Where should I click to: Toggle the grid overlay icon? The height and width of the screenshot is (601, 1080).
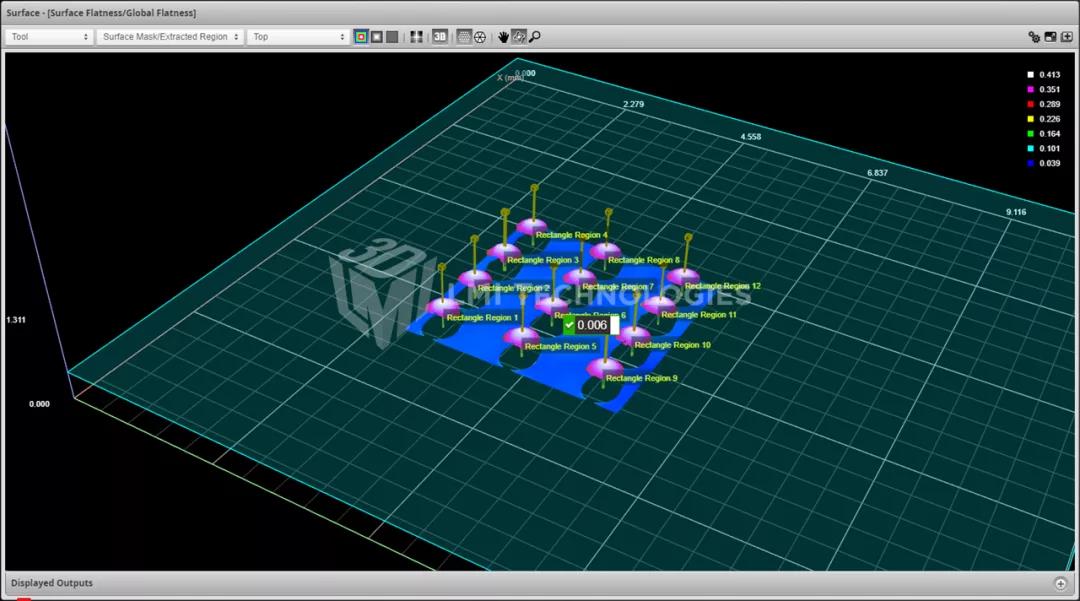coord(464,36)
